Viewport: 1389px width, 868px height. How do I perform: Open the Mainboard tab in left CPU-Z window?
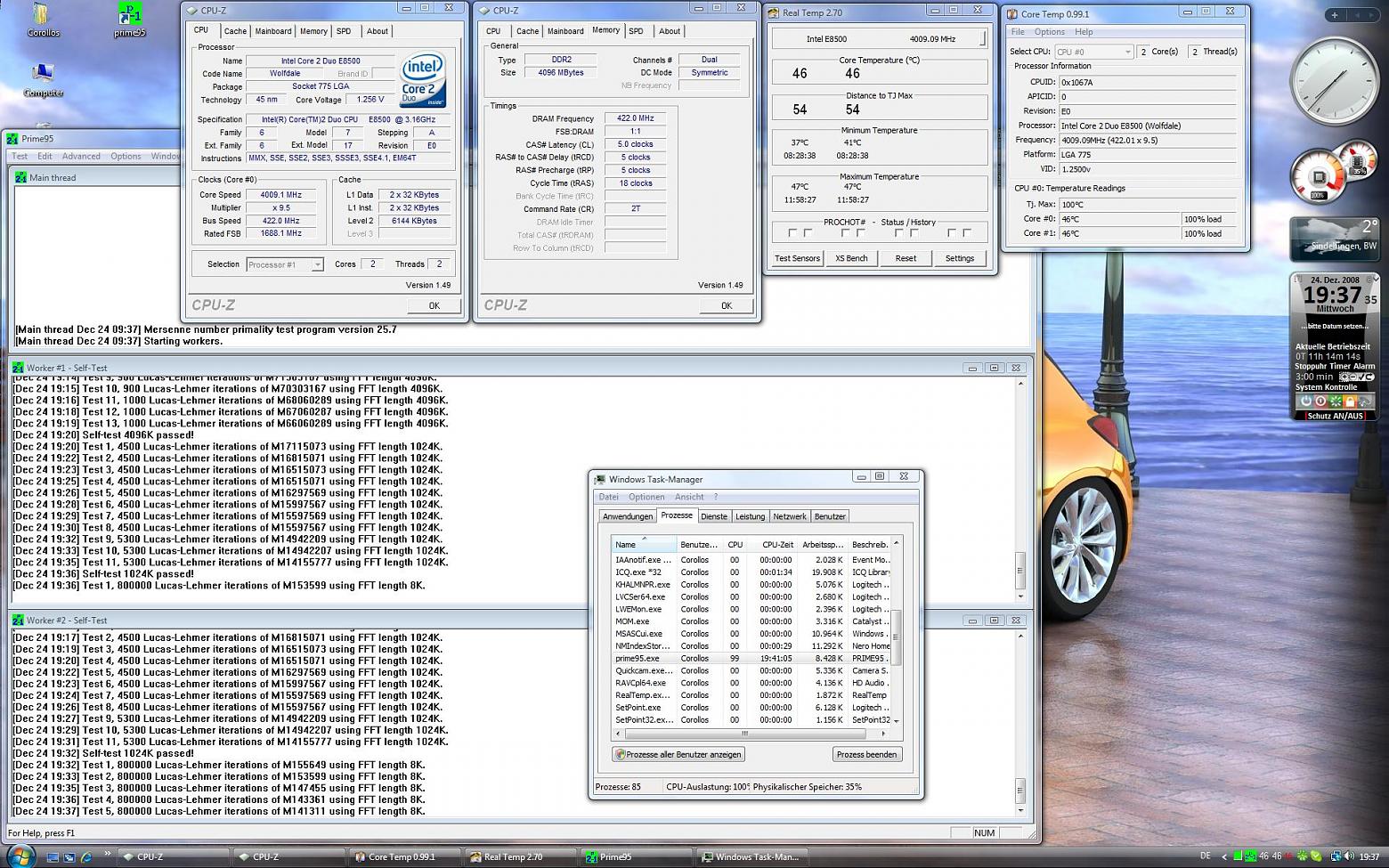pos(272,31)
